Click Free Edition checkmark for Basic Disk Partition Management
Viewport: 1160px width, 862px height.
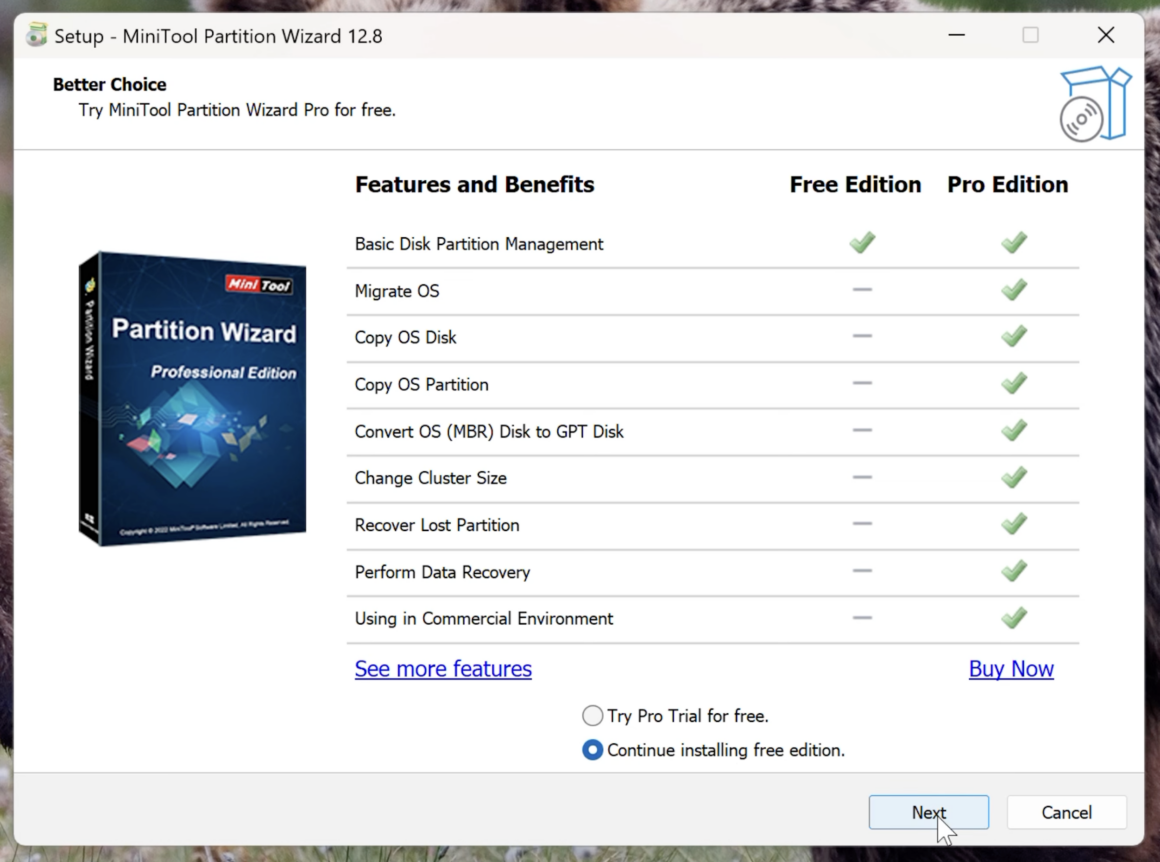pos(863,243)
